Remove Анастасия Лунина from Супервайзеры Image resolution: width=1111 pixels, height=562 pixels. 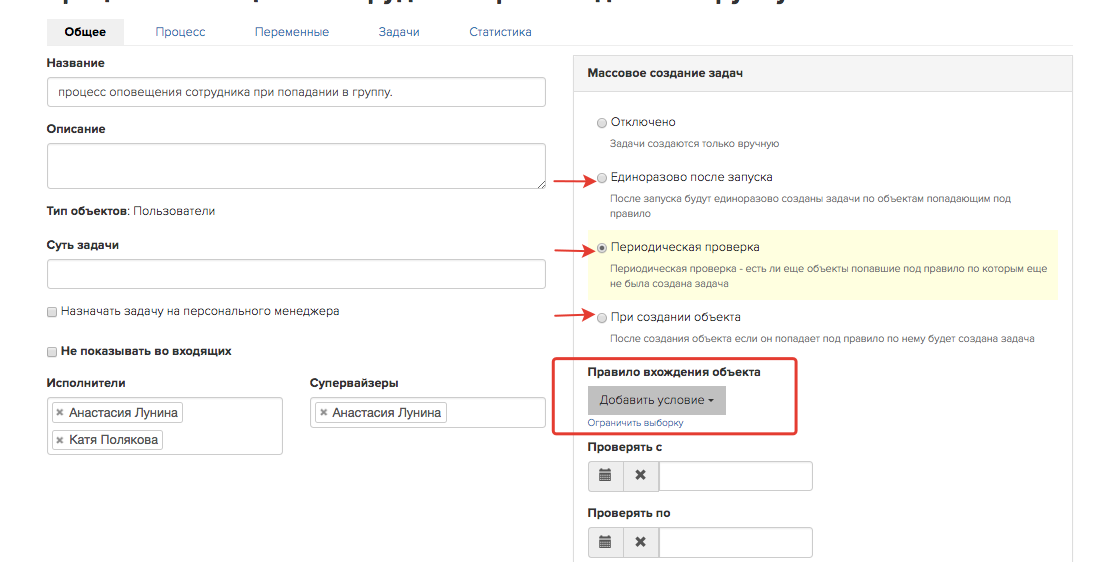click(324, 412)
